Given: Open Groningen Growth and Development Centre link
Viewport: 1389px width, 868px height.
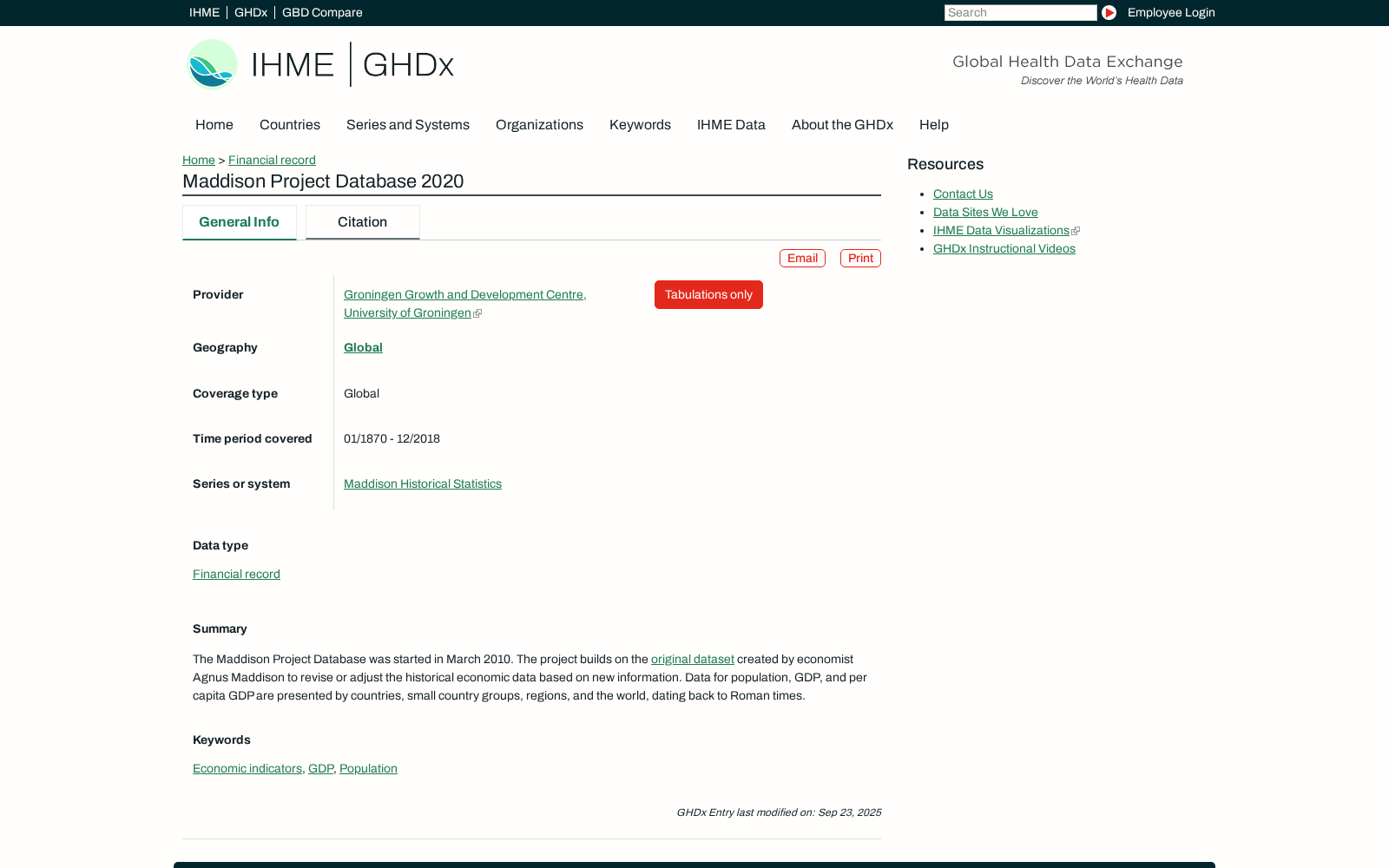Looking at the screenshot, I should click(x=464, y=304).
